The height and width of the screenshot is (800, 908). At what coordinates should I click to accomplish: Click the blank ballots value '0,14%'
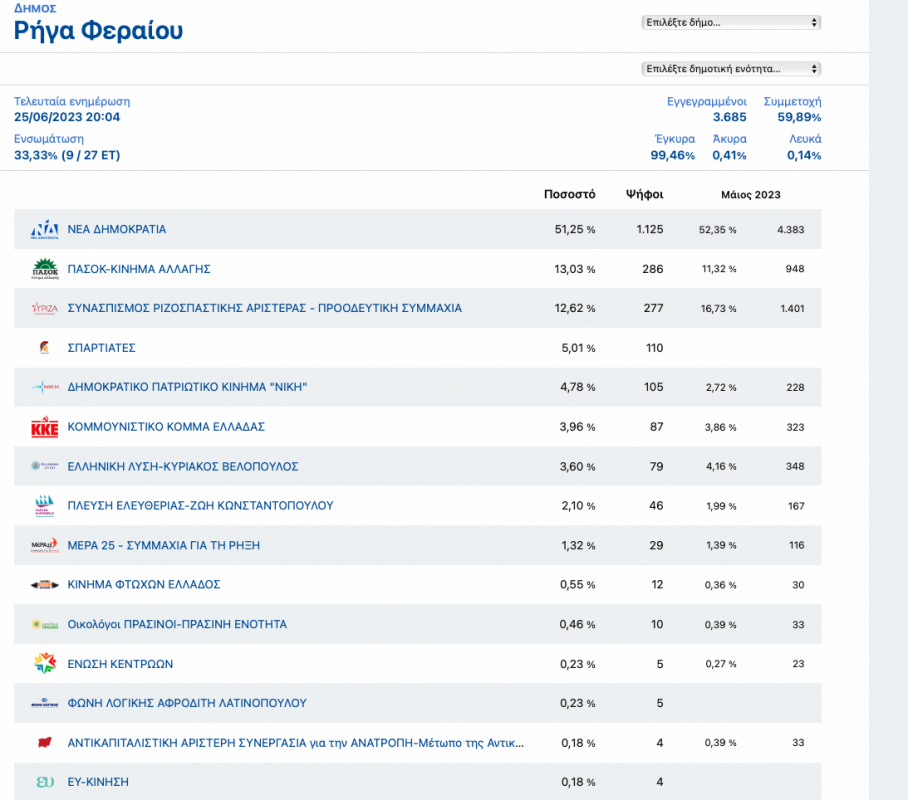click(x=804, y=155)
